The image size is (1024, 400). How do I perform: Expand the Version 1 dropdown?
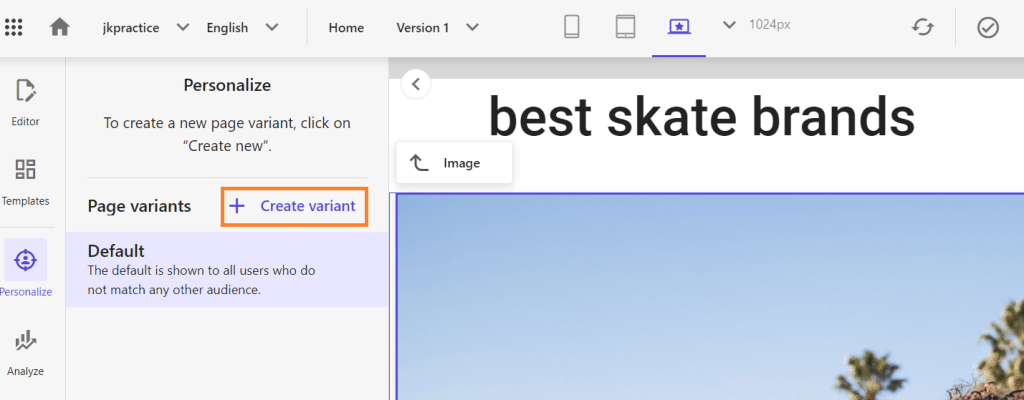[473, 27]
